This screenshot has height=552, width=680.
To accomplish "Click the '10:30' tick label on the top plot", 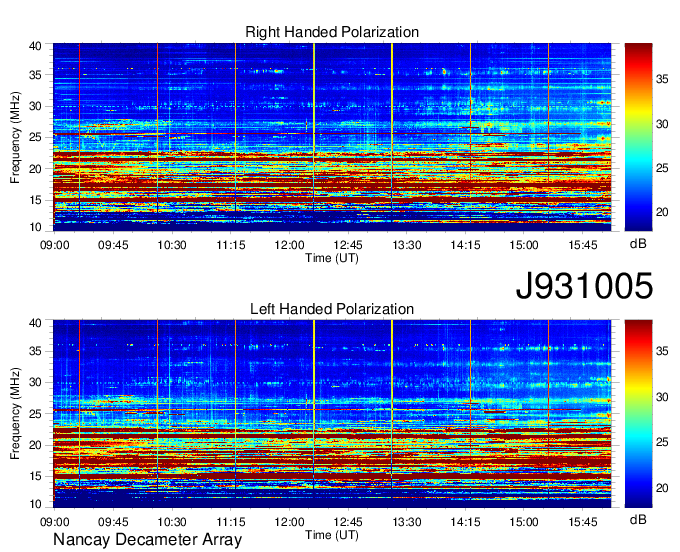I will pyautogui.click(x=172, y=245).
